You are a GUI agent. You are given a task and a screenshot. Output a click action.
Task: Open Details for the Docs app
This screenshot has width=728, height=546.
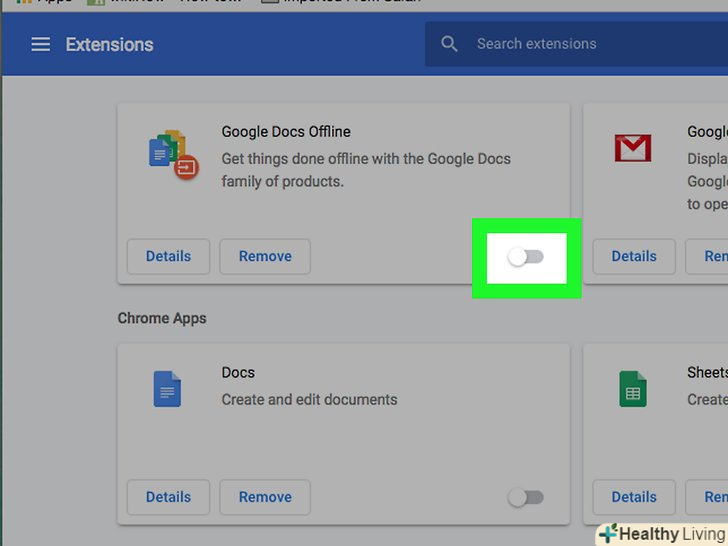(x=169, y=497)
